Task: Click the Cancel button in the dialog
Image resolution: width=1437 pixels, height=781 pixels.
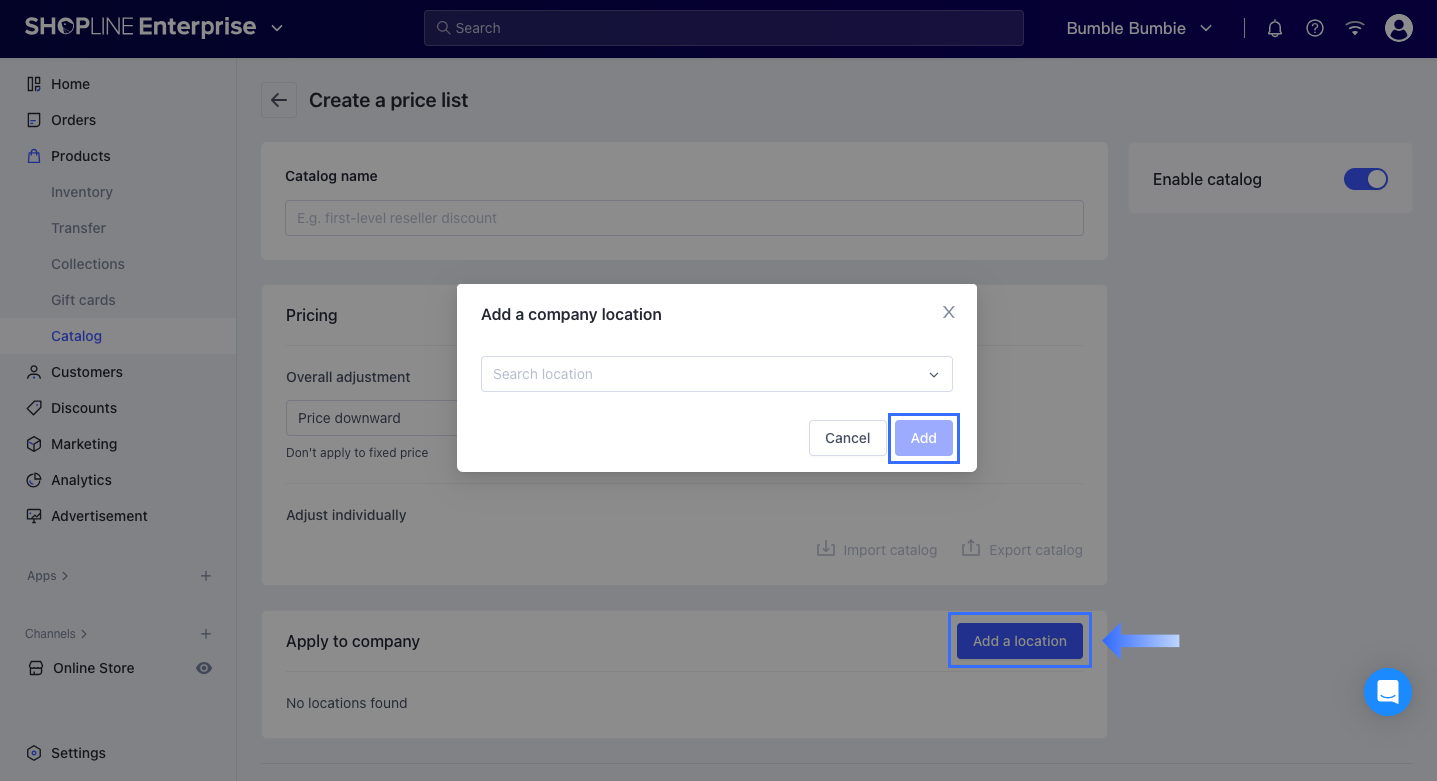Action: 847,438
